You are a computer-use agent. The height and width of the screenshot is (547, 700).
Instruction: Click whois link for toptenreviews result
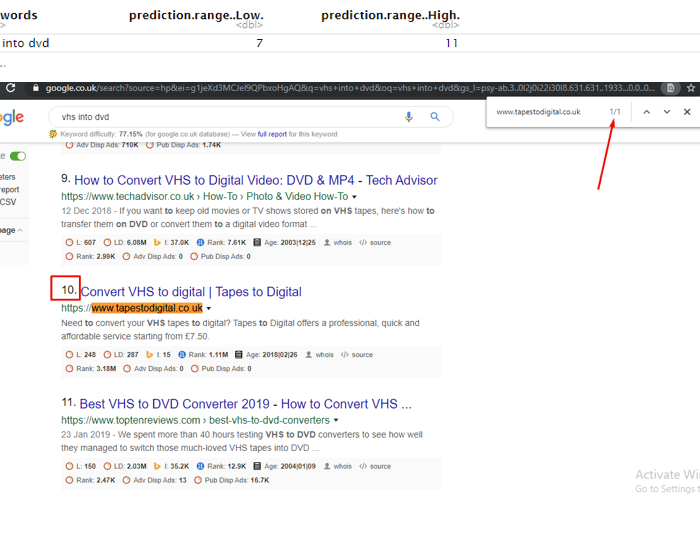coord(338,467)
